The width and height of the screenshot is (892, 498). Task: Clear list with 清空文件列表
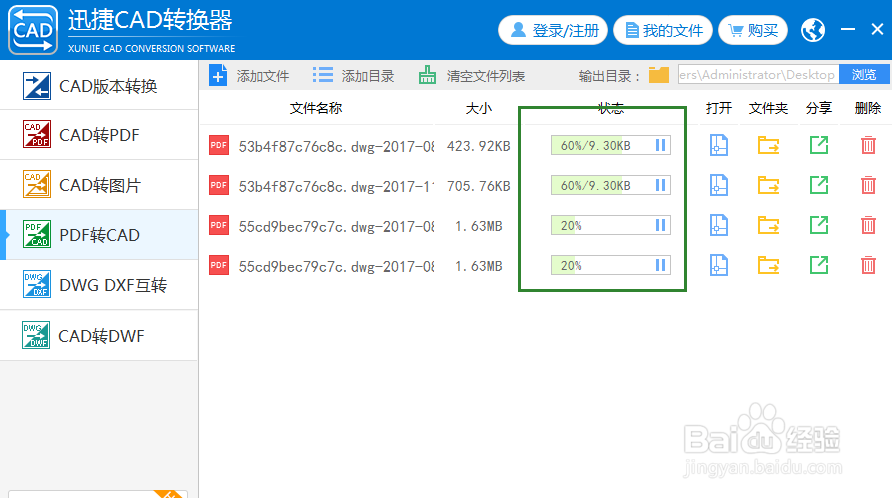pos(472,76)
